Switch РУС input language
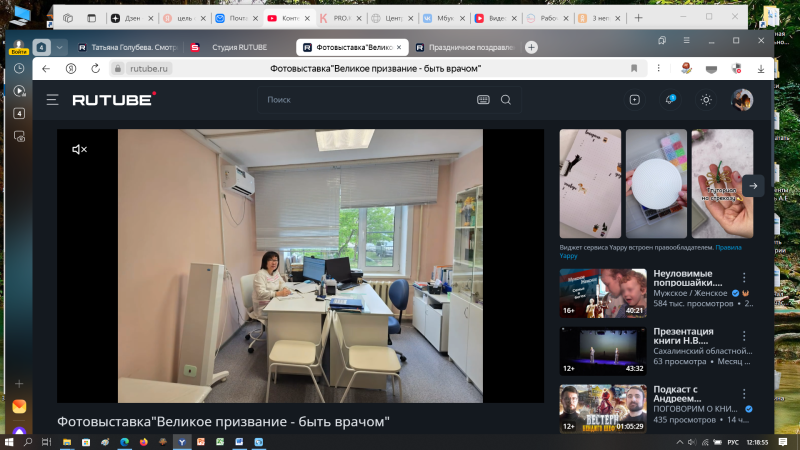This screenshot has height=450, width=800. pyautogui.click(x=733, y=442)
